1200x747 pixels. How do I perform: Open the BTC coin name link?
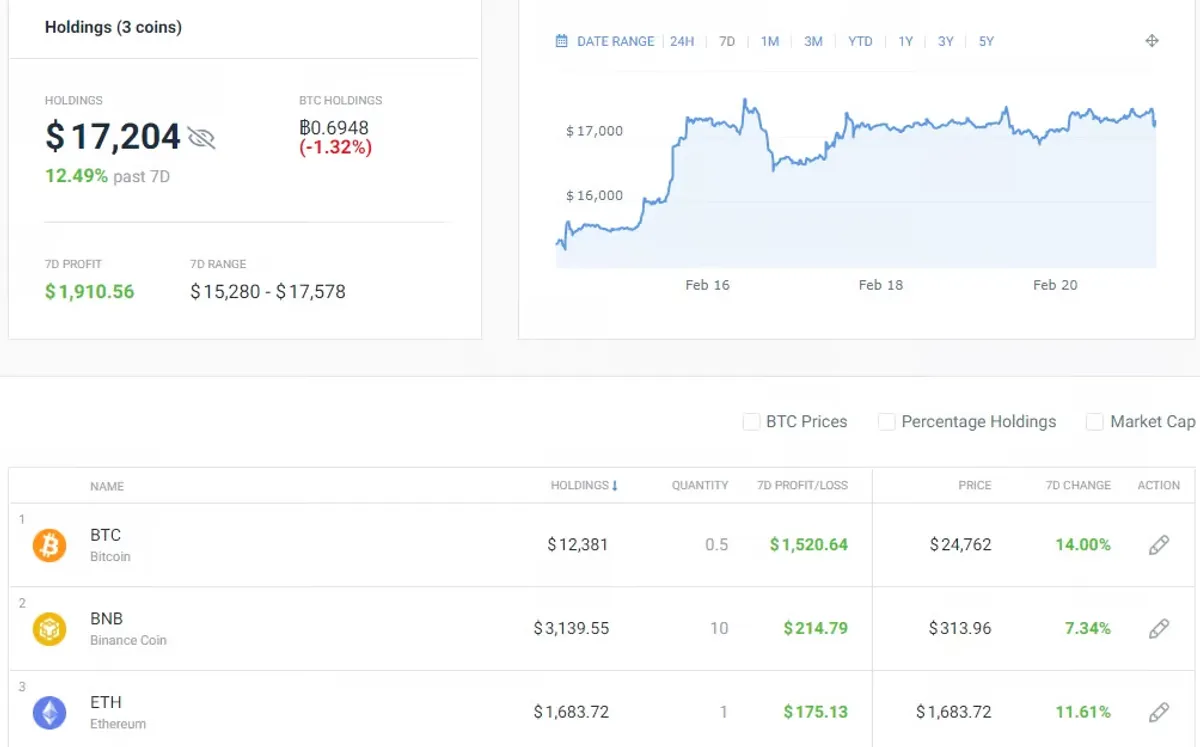pos(105,535)
